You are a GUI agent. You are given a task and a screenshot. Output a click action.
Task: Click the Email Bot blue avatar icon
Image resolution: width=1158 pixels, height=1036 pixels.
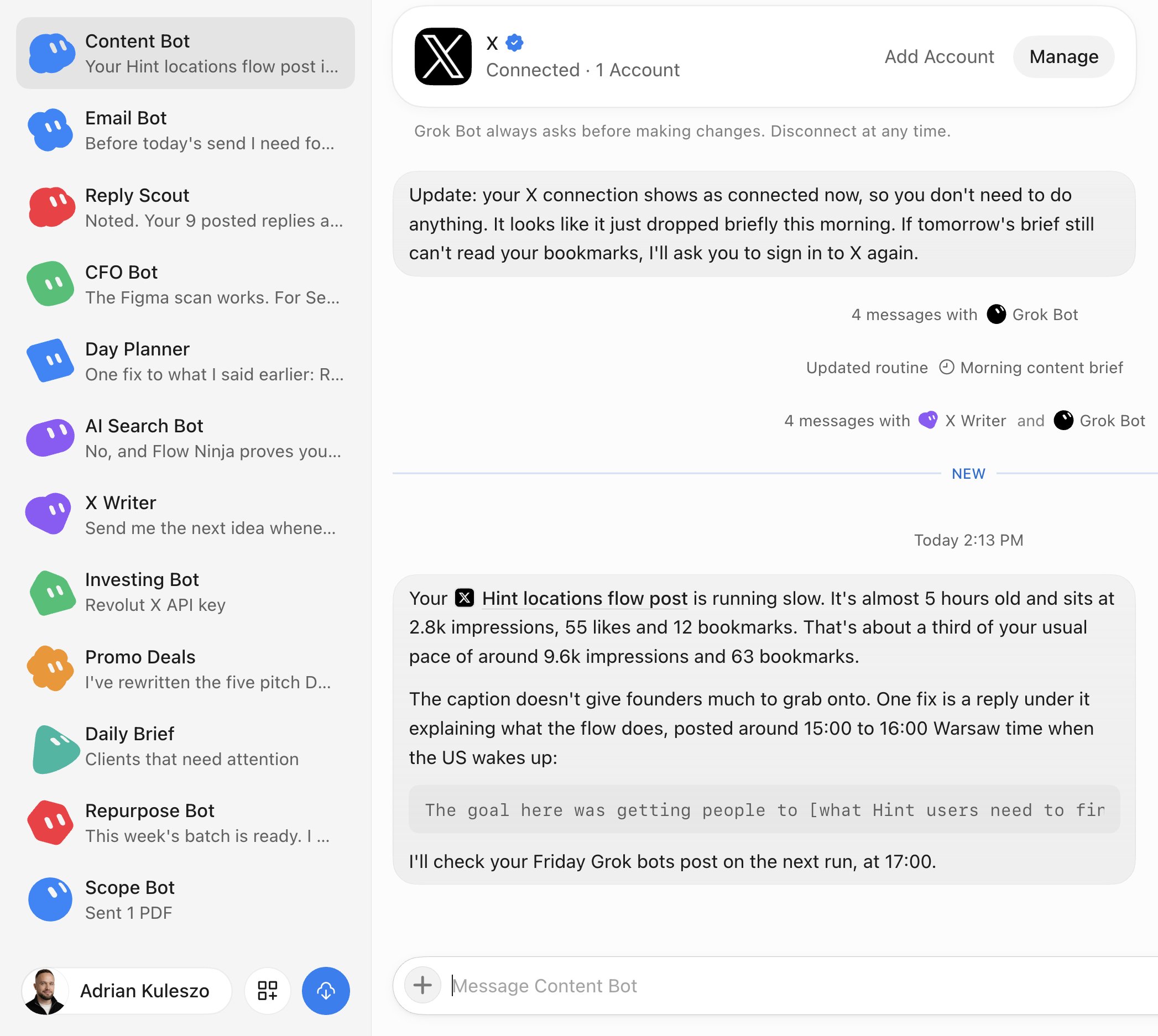point(51,130)
